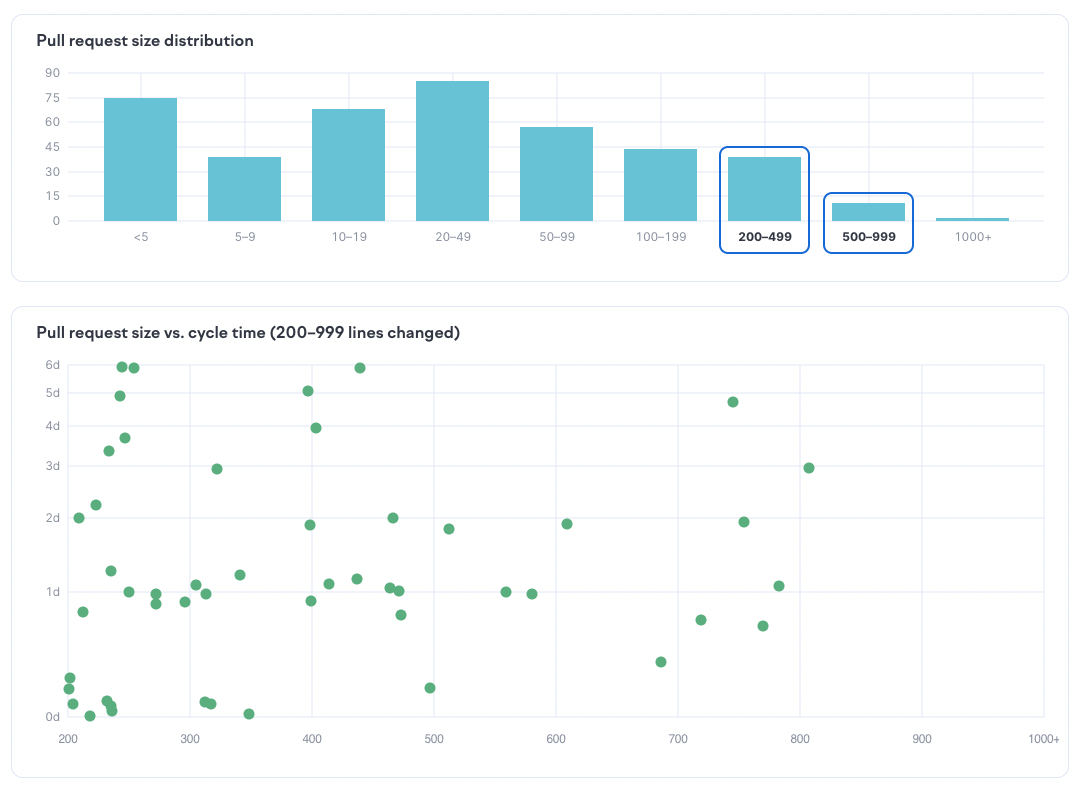
Task: Toggle the highlighted 500–999 bar
Action: coord(868,212)
